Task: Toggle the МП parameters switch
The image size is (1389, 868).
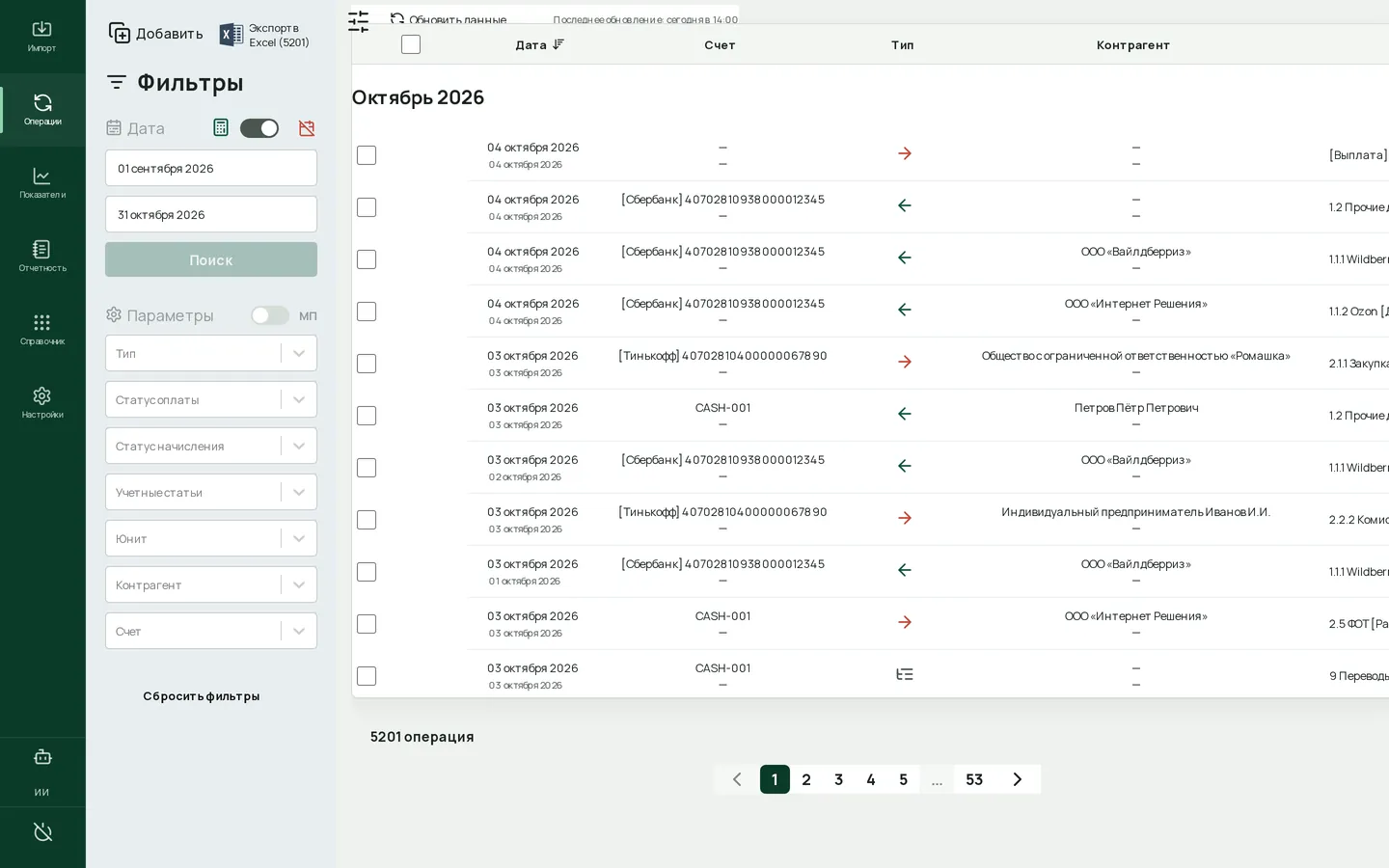Action: (270, 315)
